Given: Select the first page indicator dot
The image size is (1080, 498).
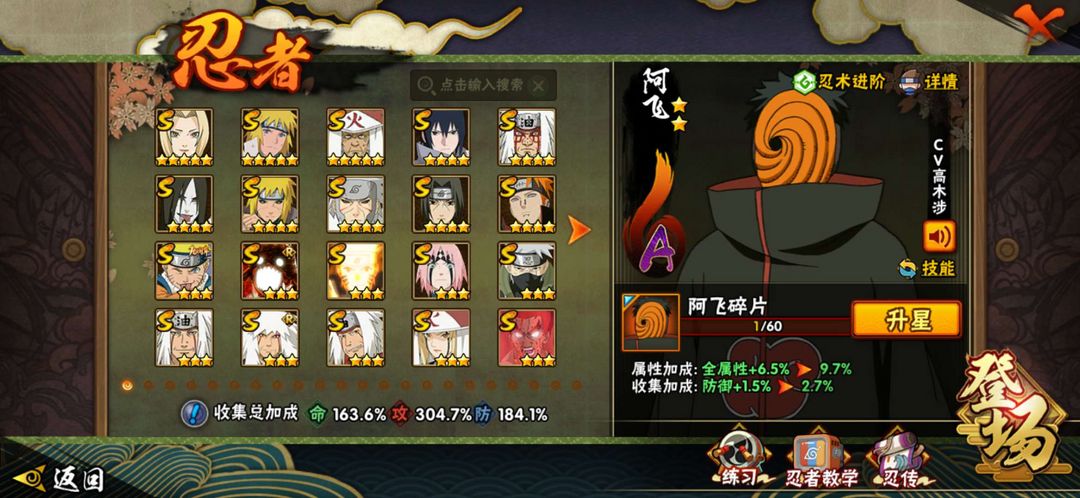Looking at the screenshot, I should click(127, 384).
